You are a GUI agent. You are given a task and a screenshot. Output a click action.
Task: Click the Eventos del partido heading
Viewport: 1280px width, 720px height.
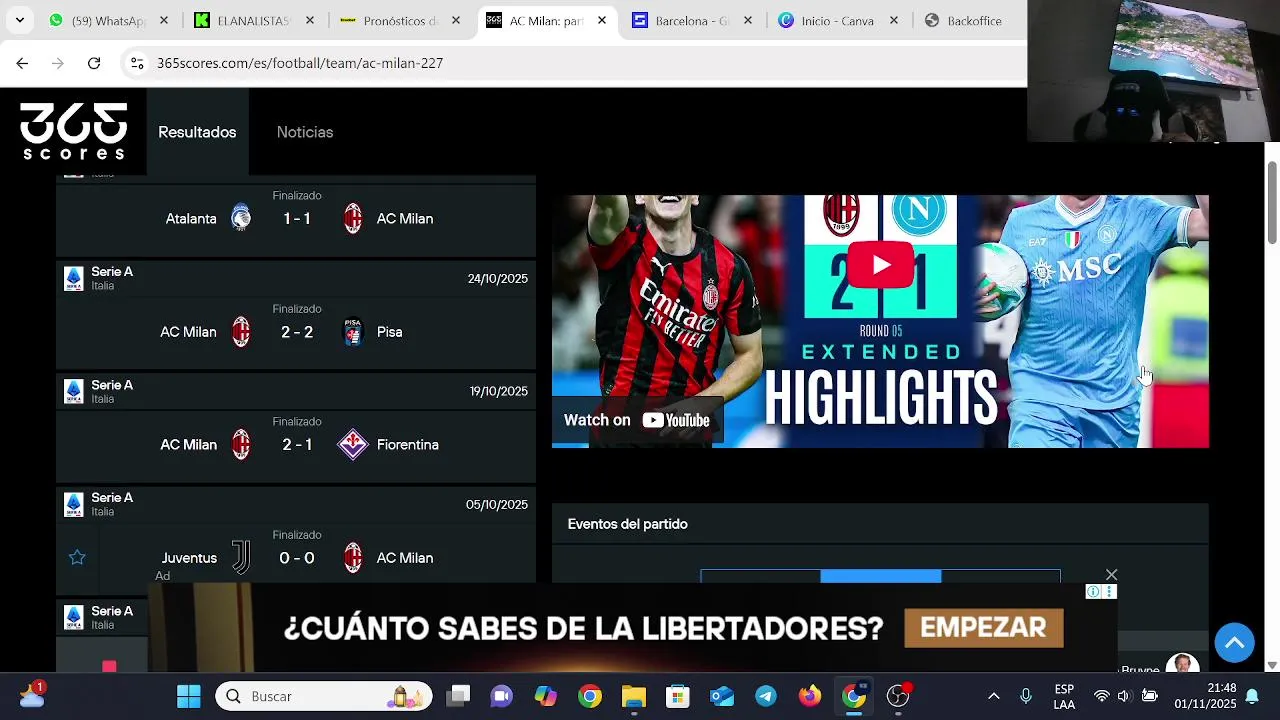click(628, 524)
